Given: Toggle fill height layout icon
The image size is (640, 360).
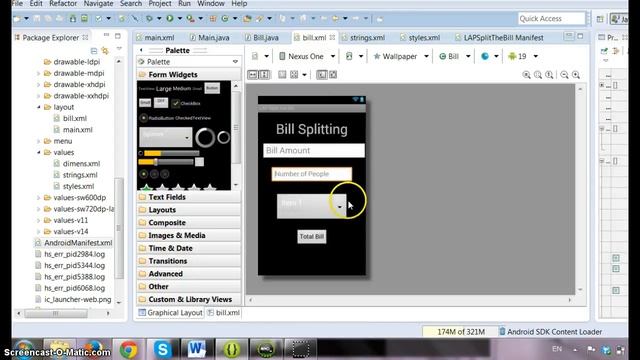Looking at the screenshot, I should [x=264, y=75].
